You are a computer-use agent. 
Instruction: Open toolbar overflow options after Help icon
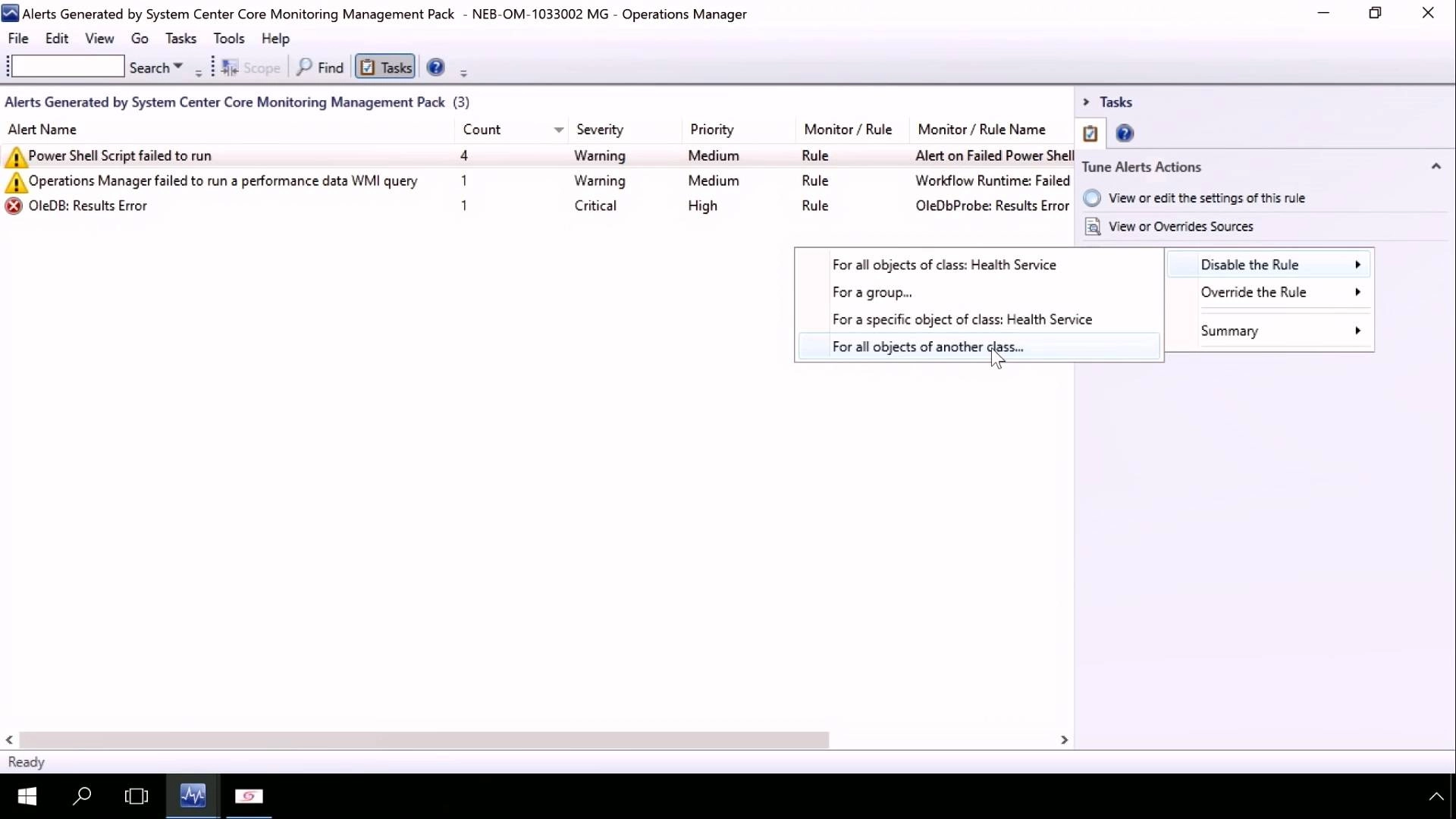point(463,73)
